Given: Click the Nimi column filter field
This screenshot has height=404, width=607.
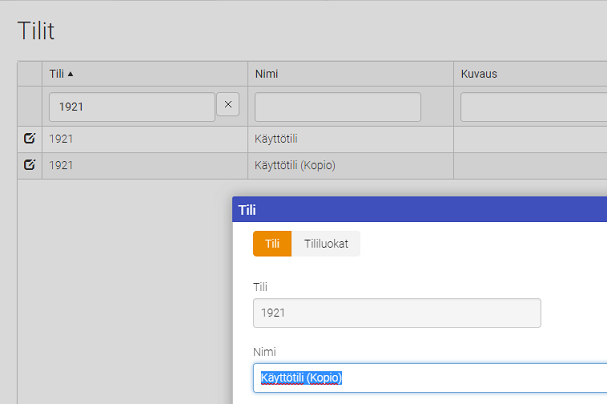Looking at the screenshot, I should click(x=337, y=106).
